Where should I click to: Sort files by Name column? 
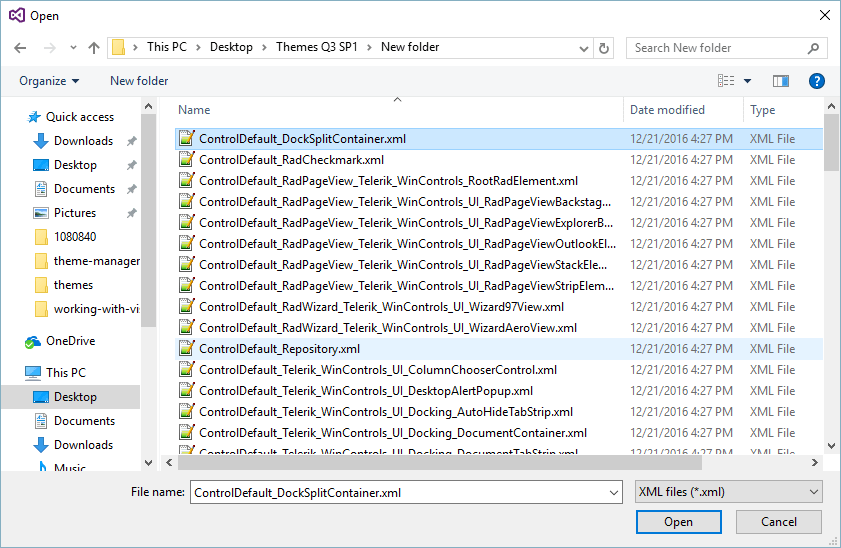coord(194,110)
